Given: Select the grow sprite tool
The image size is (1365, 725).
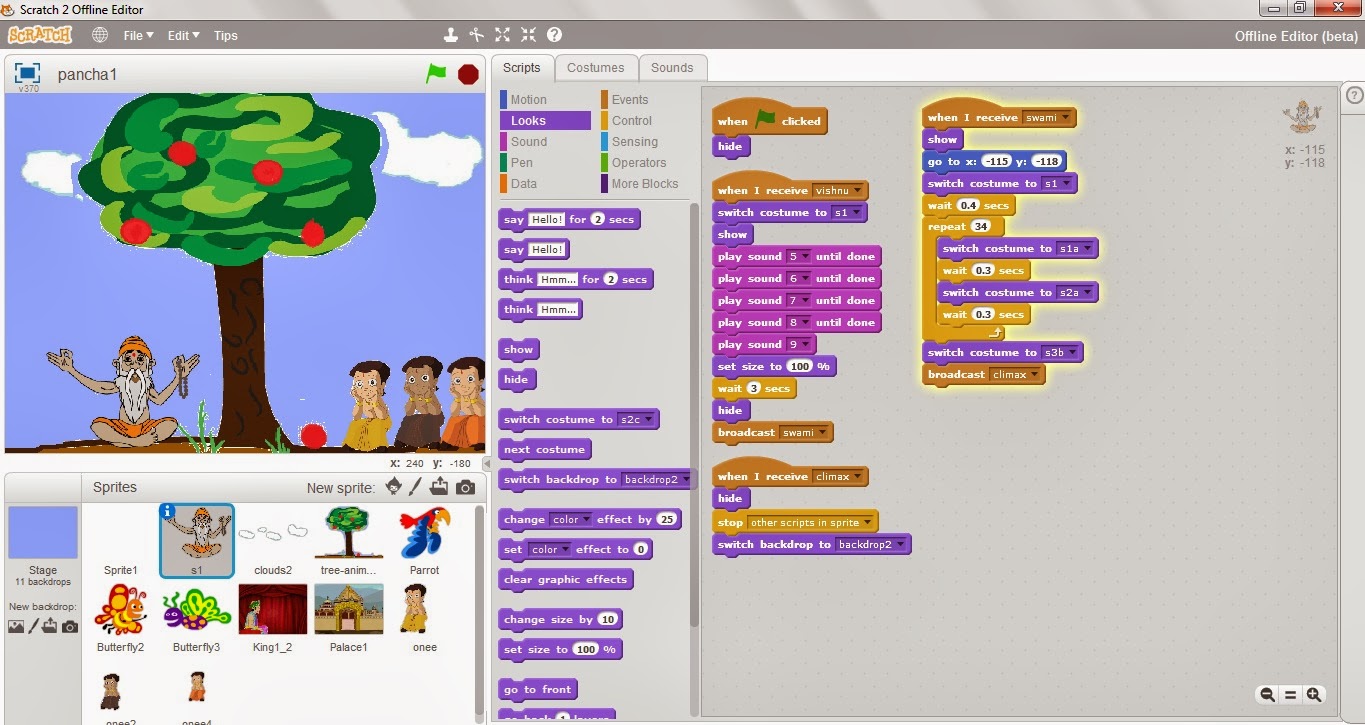Looking at the screenshot, I should click(x=502, y=34).
